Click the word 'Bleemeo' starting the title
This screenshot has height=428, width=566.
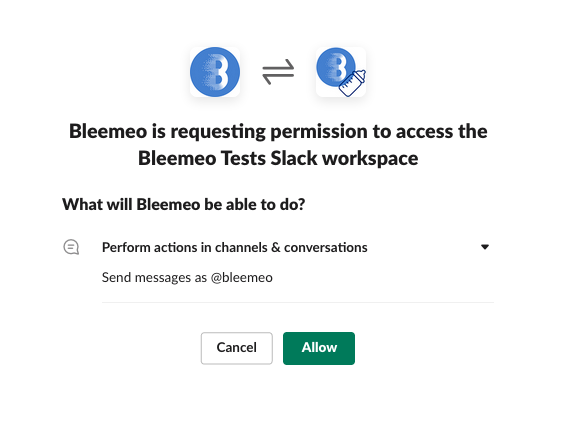pyautogui.click(x=108, y=131)
